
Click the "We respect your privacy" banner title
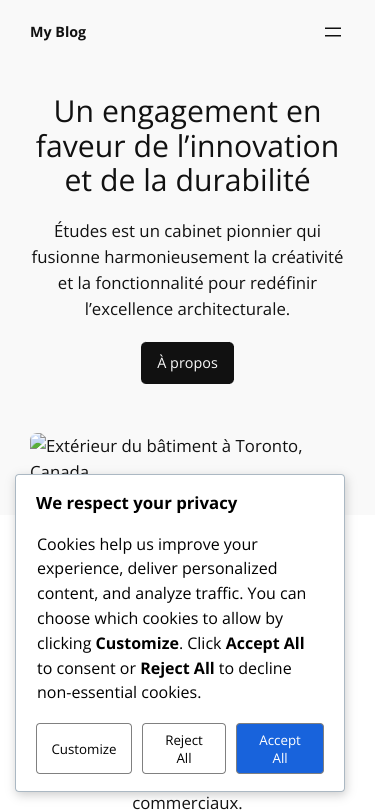pos(137,503)
